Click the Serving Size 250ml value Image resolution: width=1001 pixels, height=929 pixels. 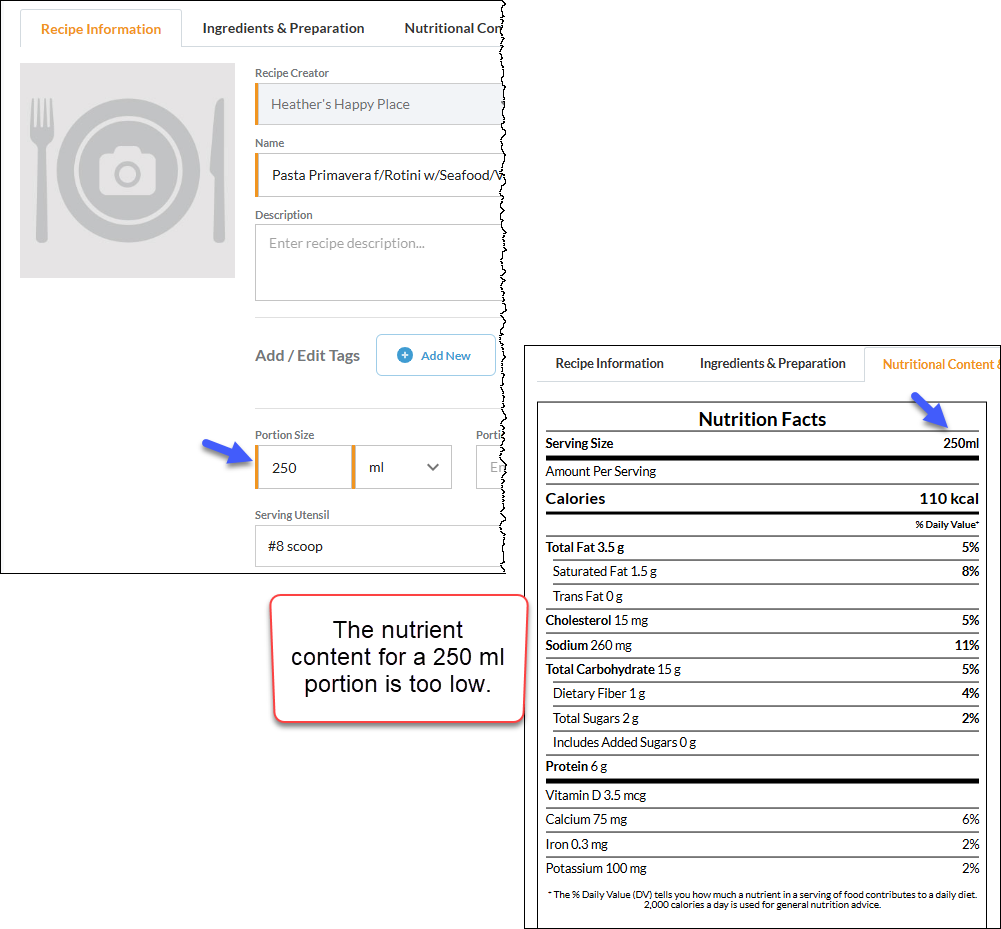pyautogui.click(x=961, y=443)
